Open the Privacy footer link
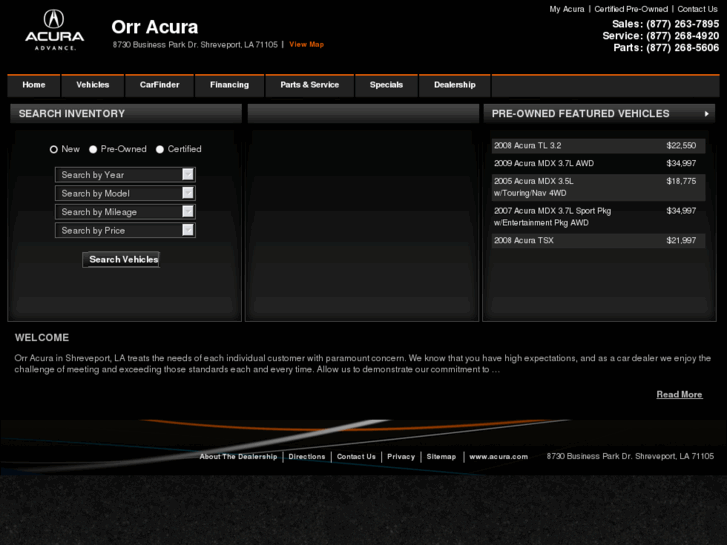Viewport: 727px width, 545px height. tap(401, 457)
